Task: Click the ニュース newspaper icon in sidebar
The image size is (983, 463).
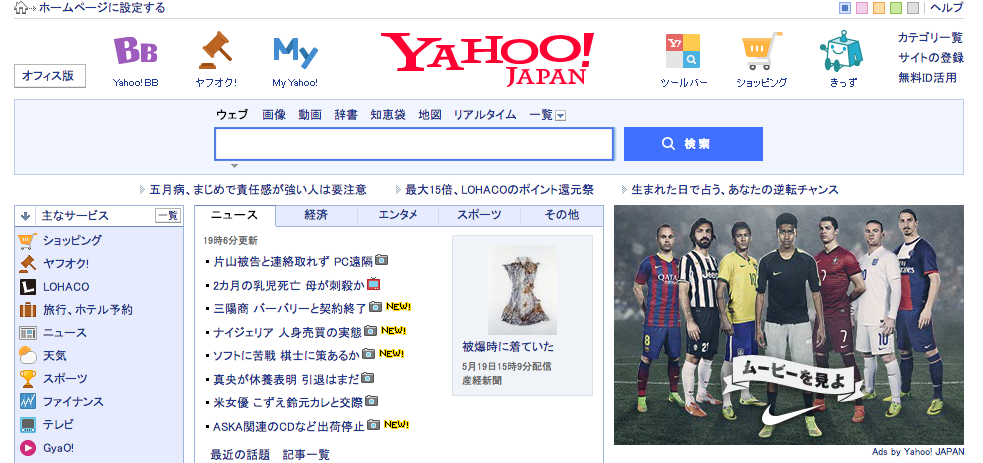Action: (28, 333)
